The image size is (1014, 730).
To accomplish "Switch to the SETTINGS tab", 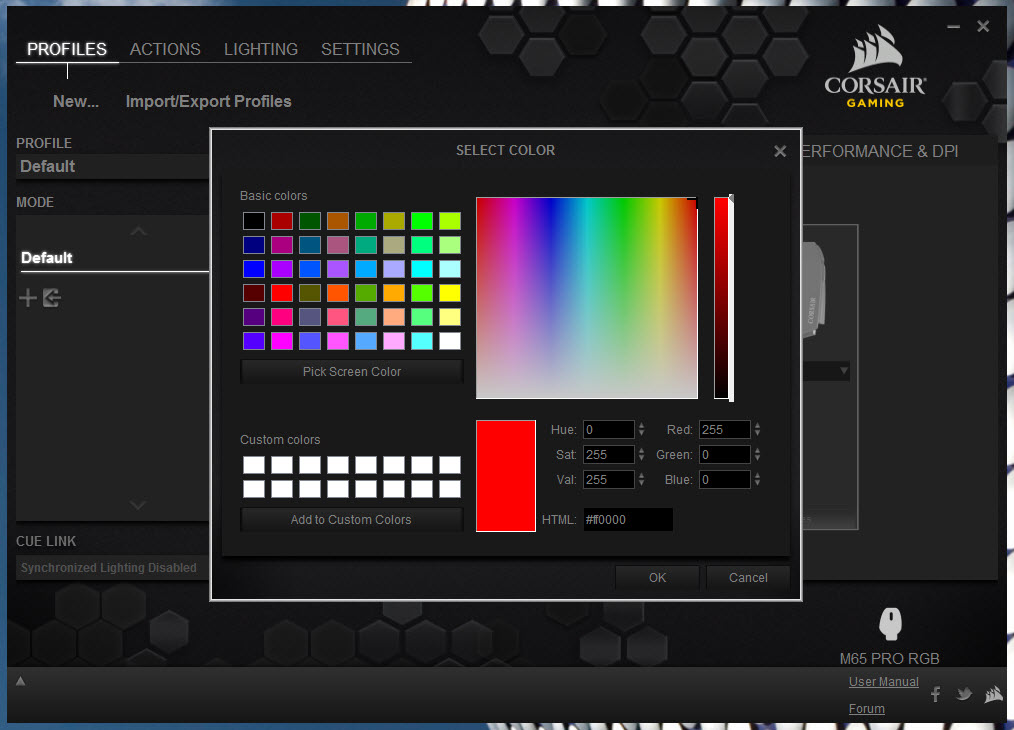I will (360, 49).
